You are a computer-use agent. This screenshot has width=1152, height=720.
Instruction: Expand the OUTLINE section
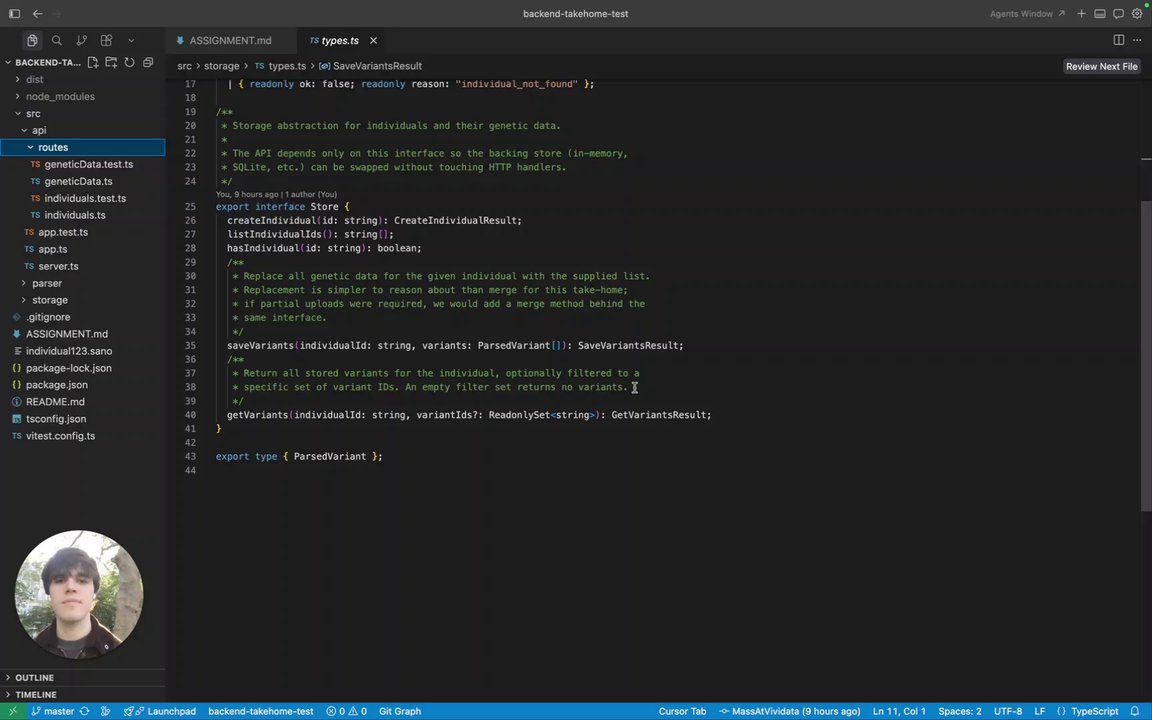pos(34,677)
